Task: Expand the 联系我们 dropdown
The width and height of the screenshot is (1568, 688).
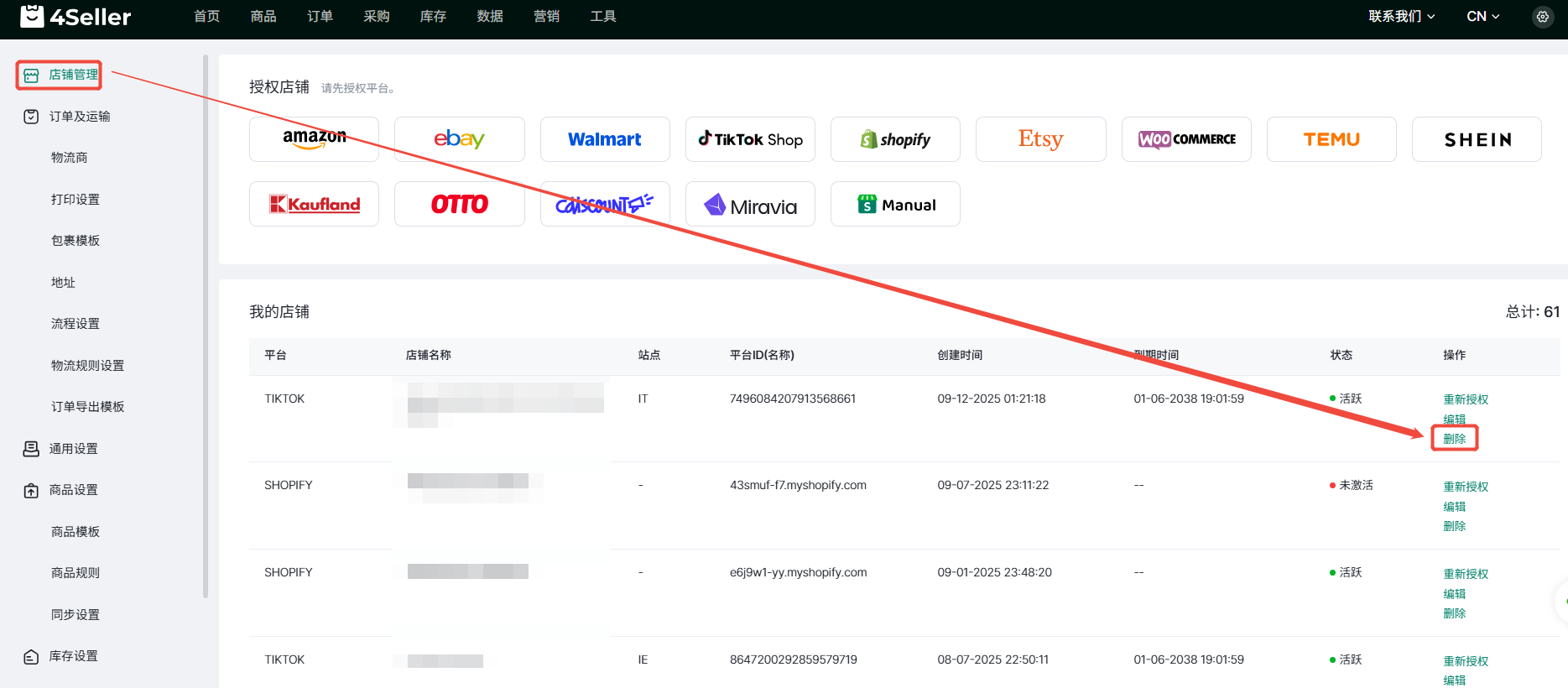Action: coord(1401,17)
